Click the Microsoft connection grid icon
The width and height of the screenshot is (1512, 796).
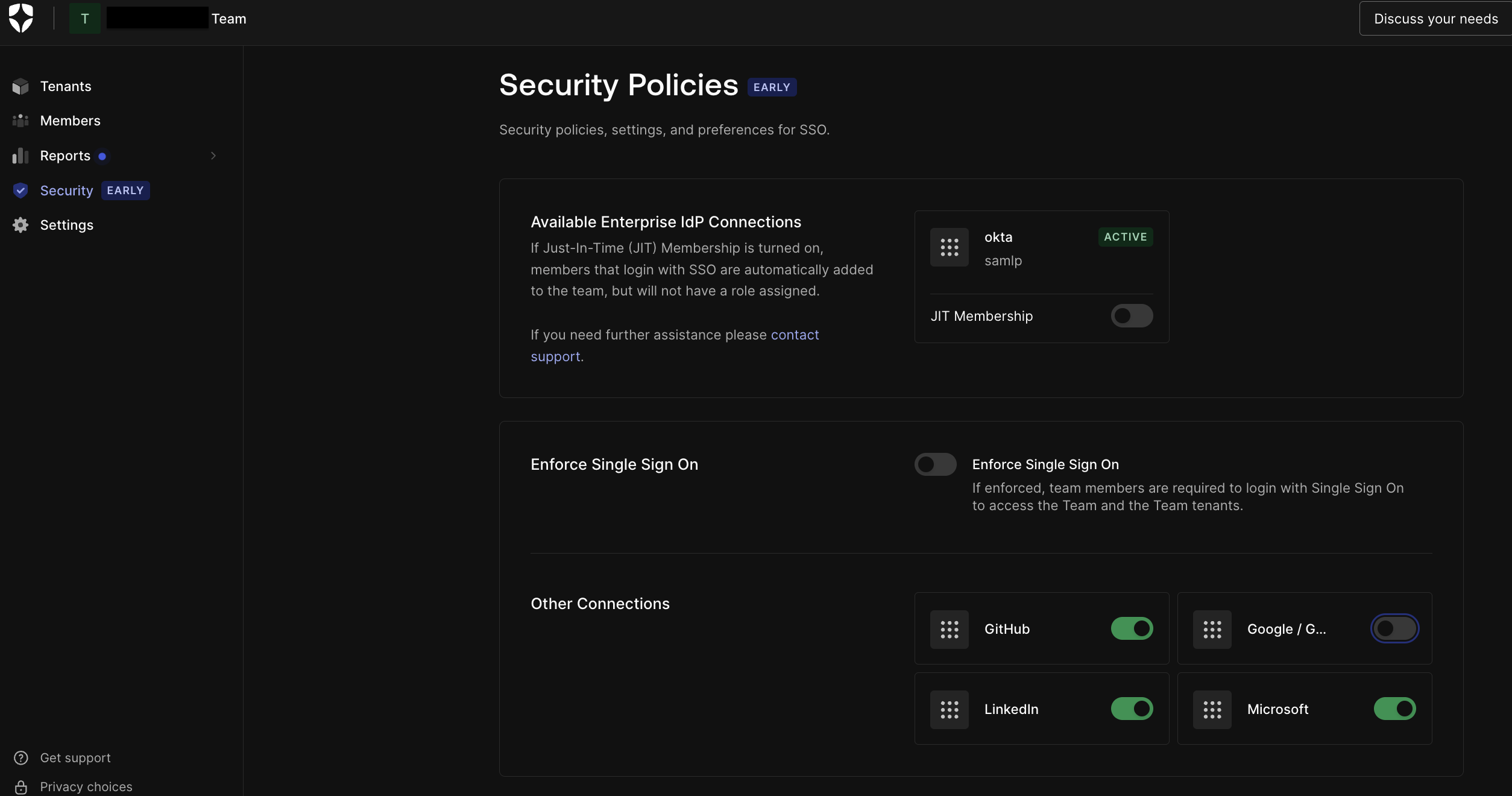[1212, 710]
